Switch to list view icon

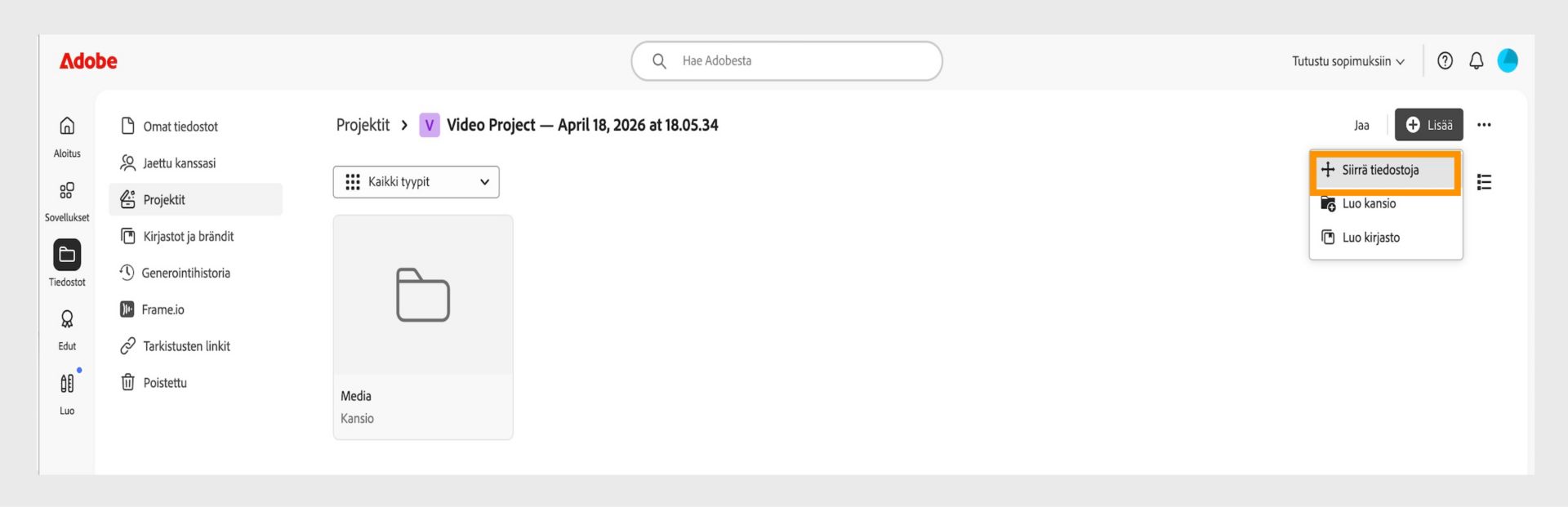point(1484,182)
